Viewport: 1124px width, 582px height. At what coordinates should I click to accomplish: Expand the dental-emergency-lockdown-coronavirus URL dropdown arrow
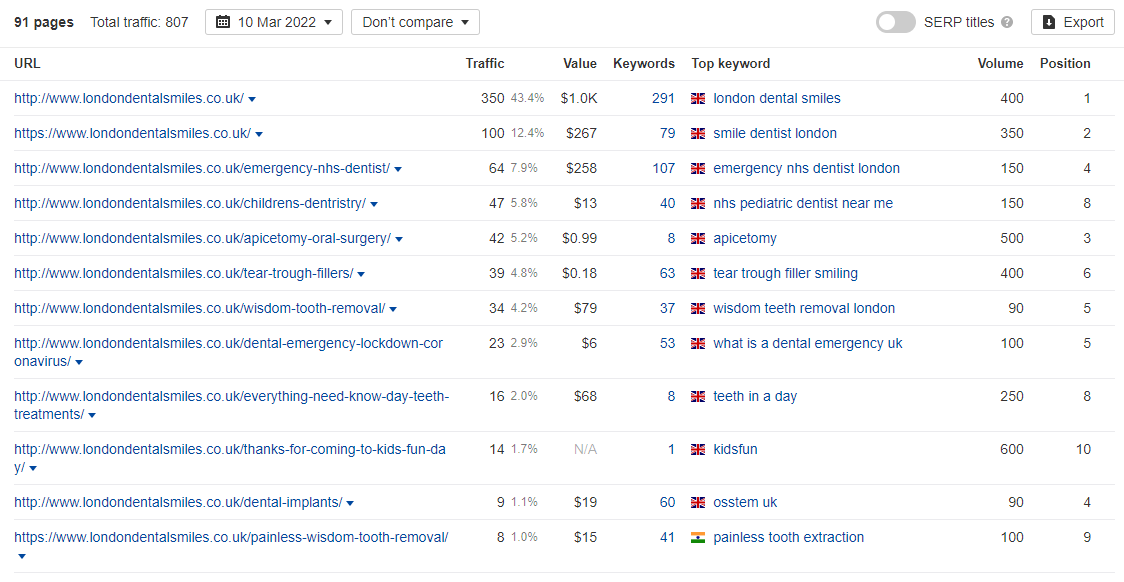(x=80, y=363)
